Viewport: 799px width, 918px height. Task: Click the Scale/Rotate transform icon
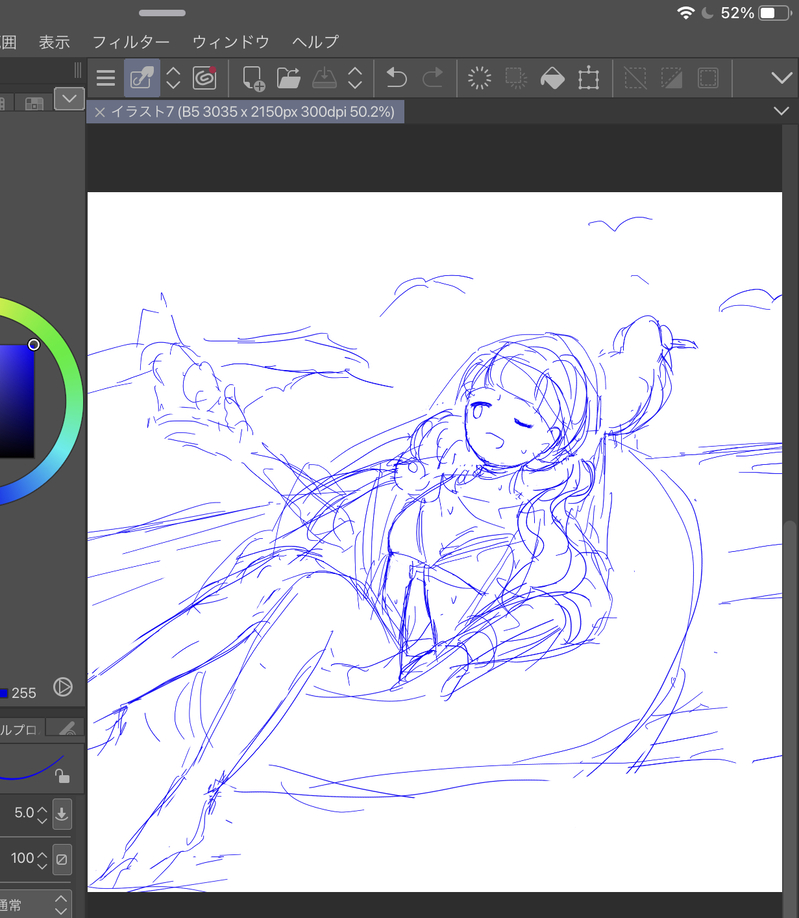point(588,78)
